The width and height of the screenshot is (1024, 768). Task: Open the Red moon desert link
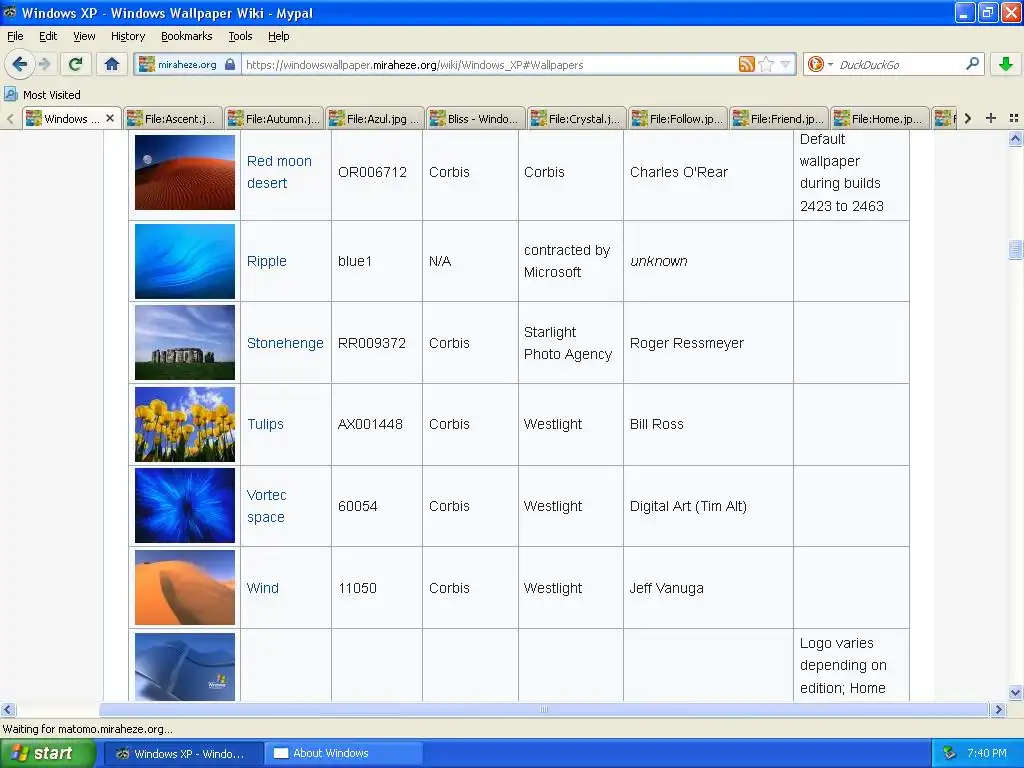pyautogui.click(x=279, y=172)
